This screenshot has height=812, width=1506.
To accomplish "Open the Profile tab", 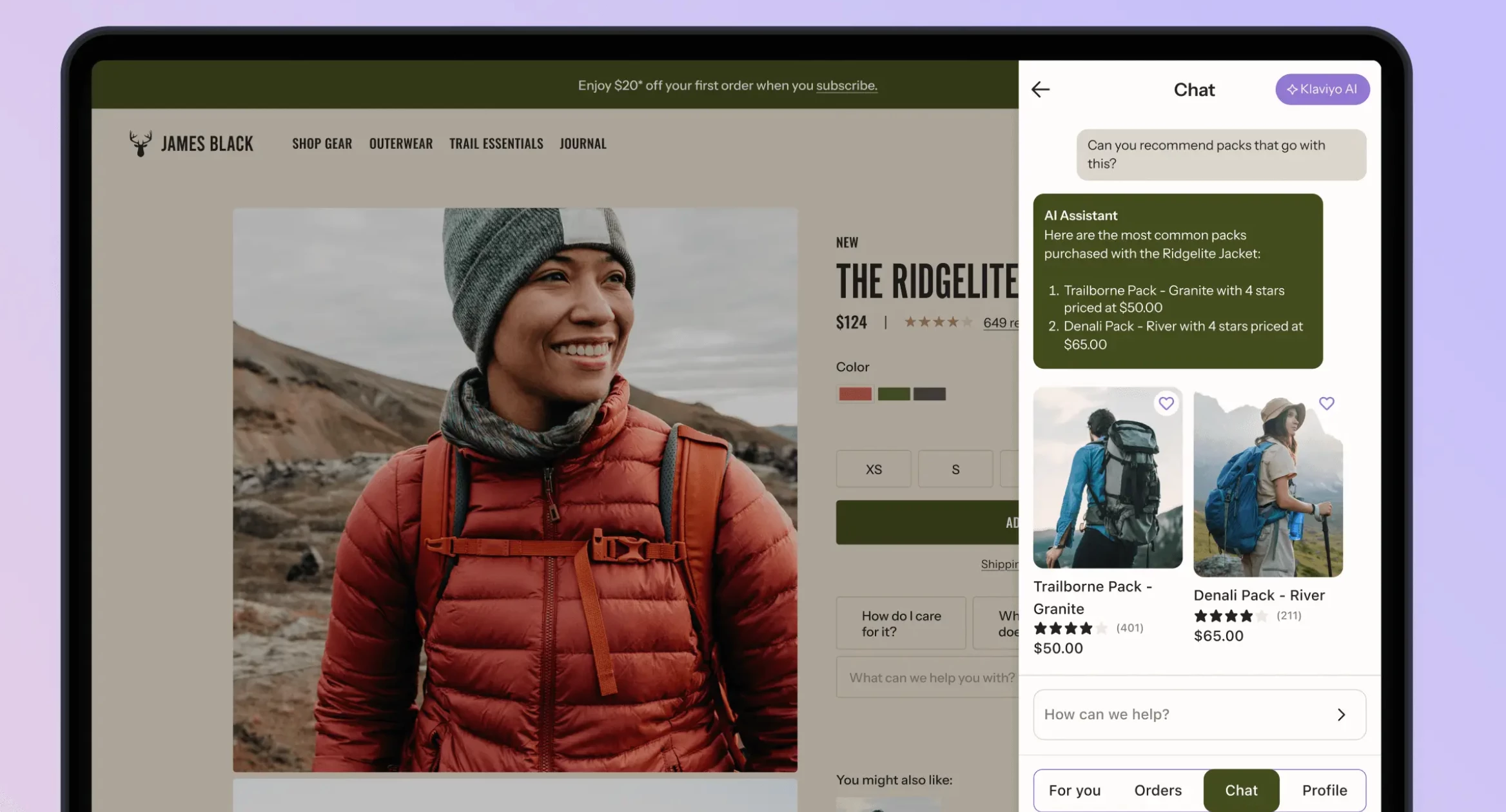I will (x=1324, y=790).
